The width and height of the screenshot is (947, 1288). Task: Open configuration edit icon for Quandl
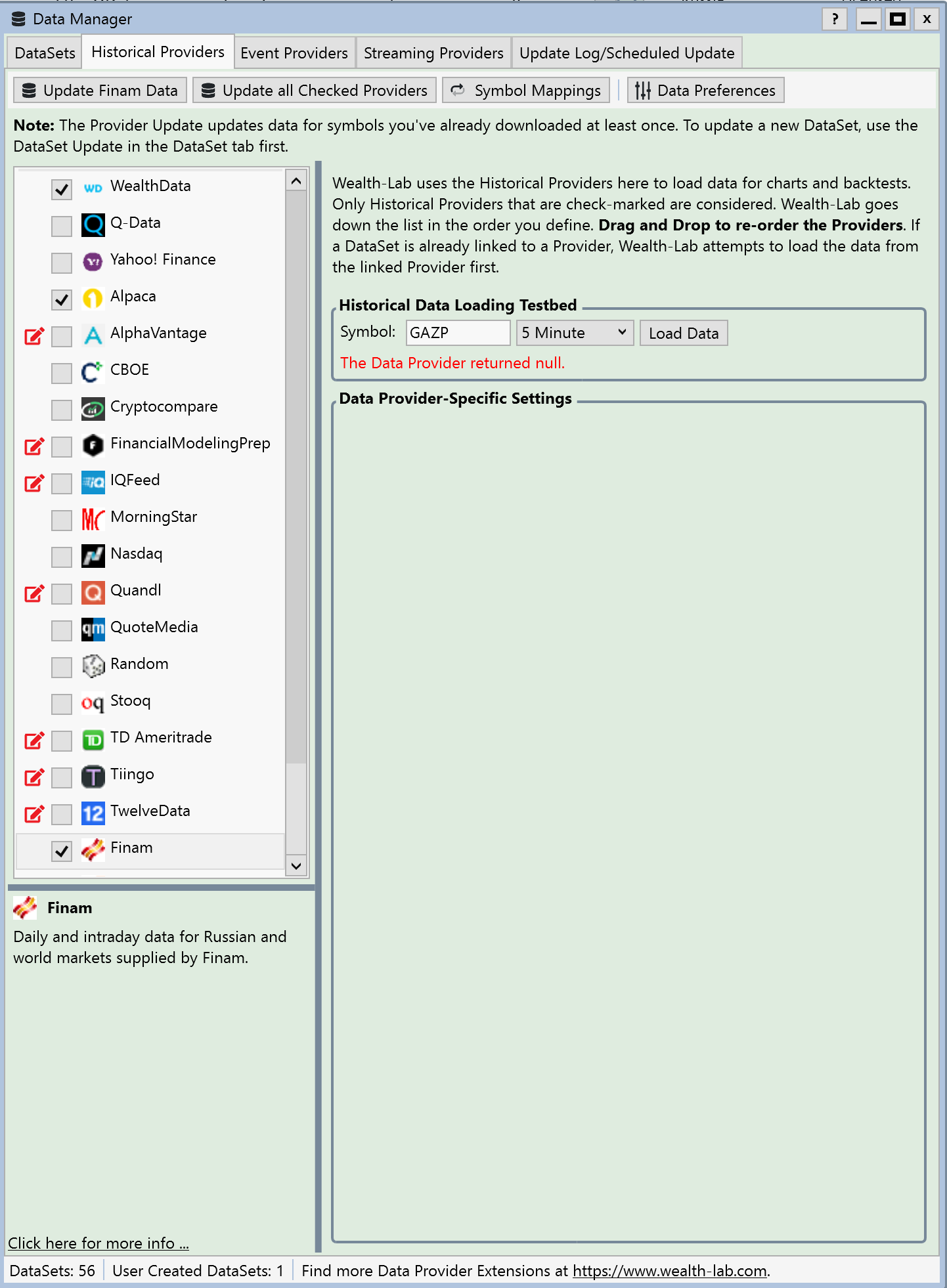[x=34, y=593]
